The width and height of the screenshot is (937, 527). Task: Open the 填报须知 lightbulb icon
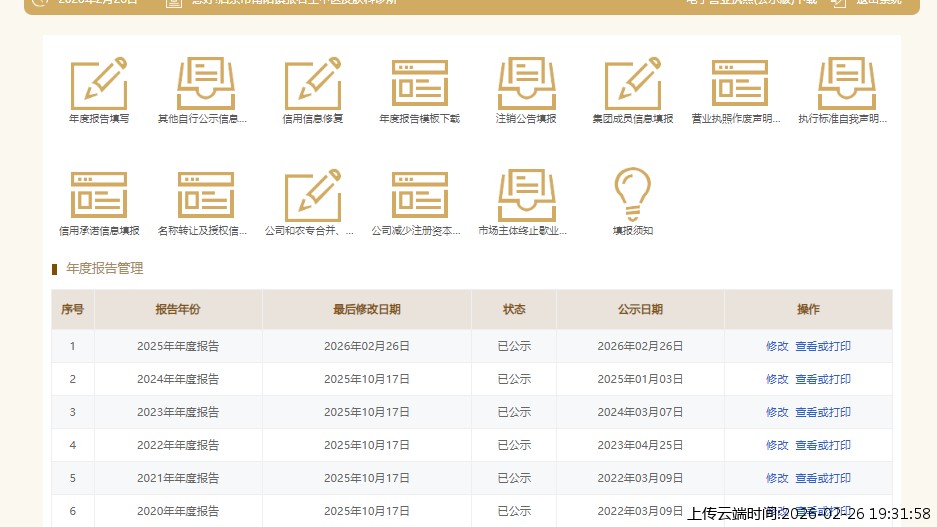[x=632, y=194]
